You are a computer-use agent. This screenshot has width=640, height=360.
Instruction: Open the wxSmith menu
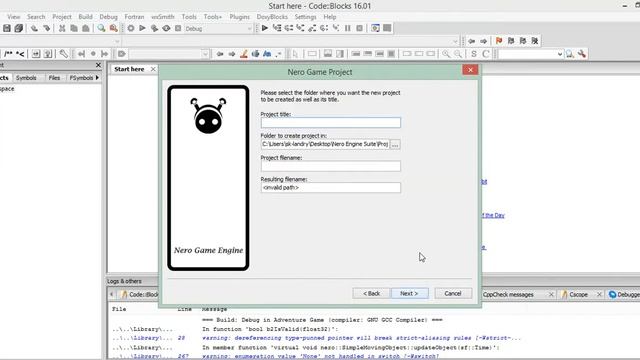pyautogui.click(x=162, y=17)
